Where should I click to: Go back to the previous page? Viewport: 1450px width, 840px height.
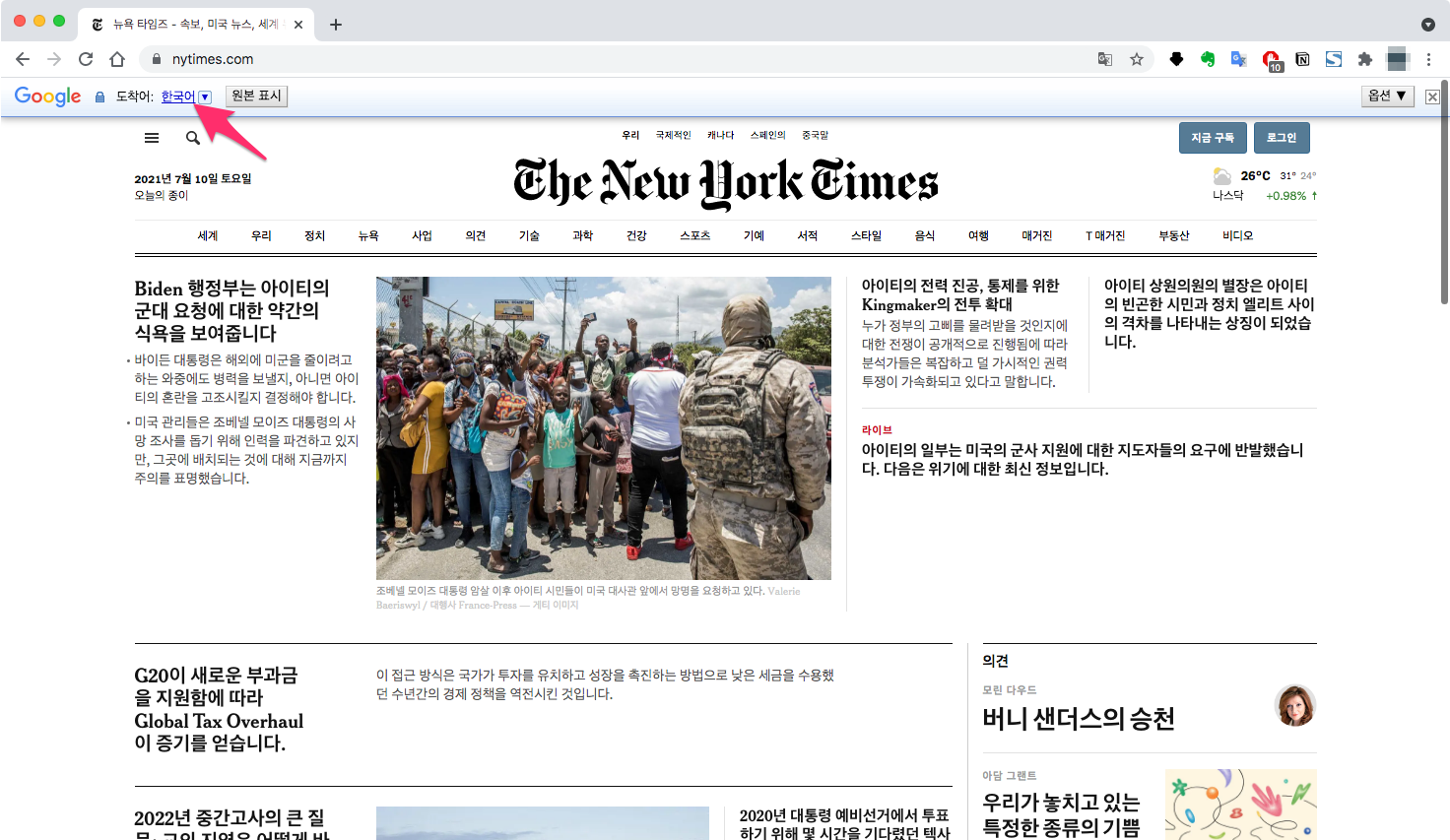[23, 59]
